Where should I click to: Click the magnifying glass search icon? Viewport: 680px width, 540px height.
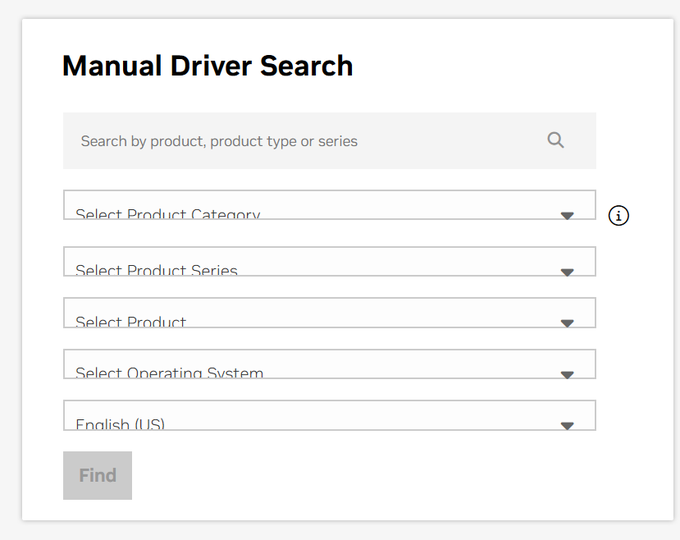click(555, 141)
